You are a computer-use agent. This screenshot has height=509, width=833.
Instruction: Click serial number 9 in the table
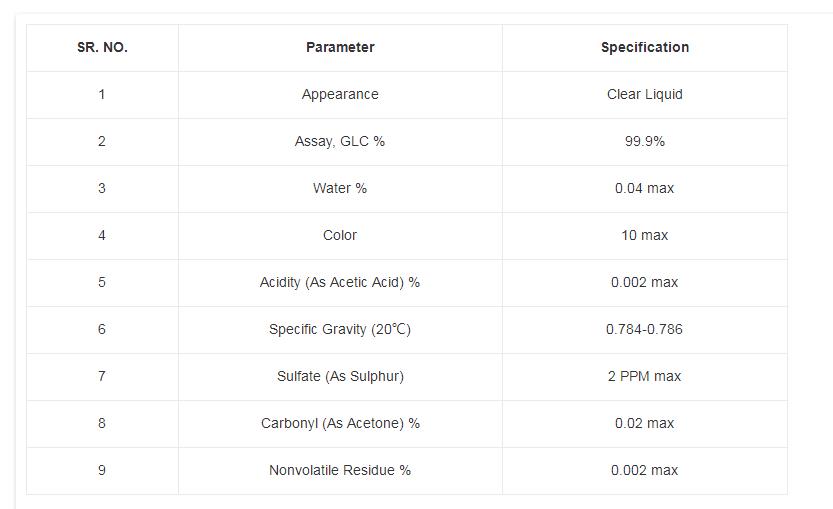pyautogui.click(x=102, y=470)
